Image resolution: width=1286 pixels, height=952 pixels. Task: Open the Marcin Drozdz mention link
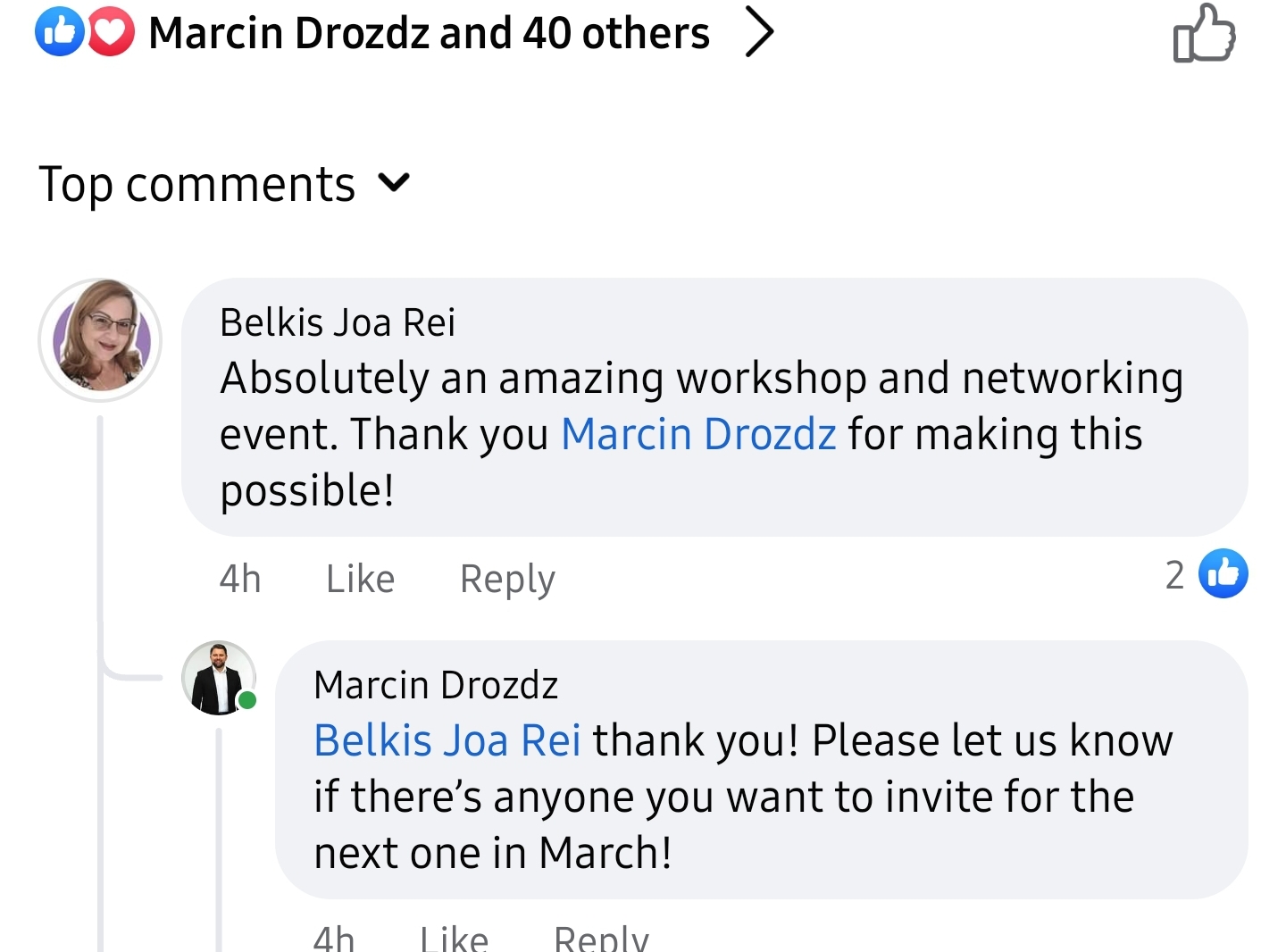click(698, 435)
